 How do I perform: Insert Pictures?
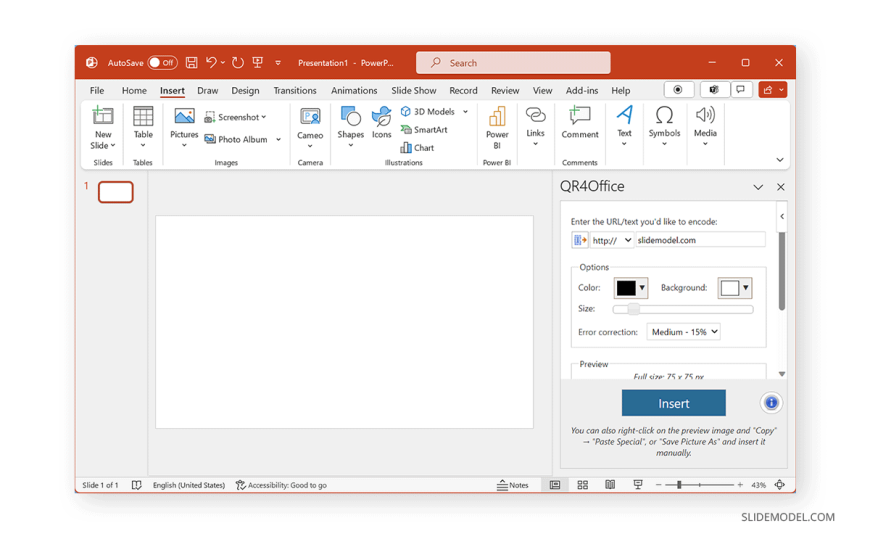coord(184,127)
